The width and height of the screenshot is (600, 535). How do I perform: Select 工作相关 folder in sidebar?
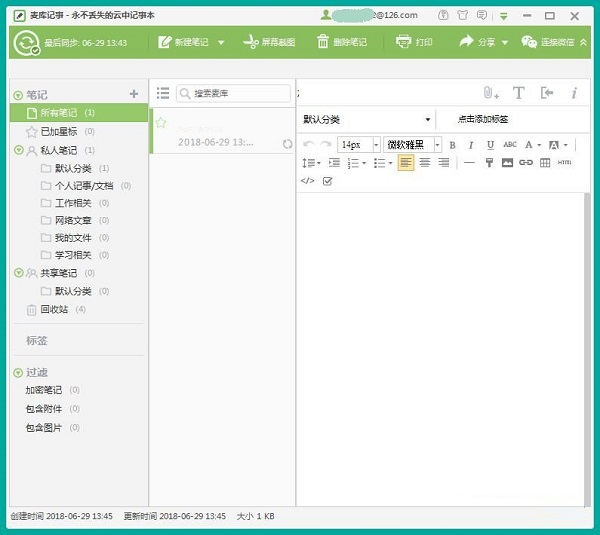pyautogui.click(x=72, y=203)
